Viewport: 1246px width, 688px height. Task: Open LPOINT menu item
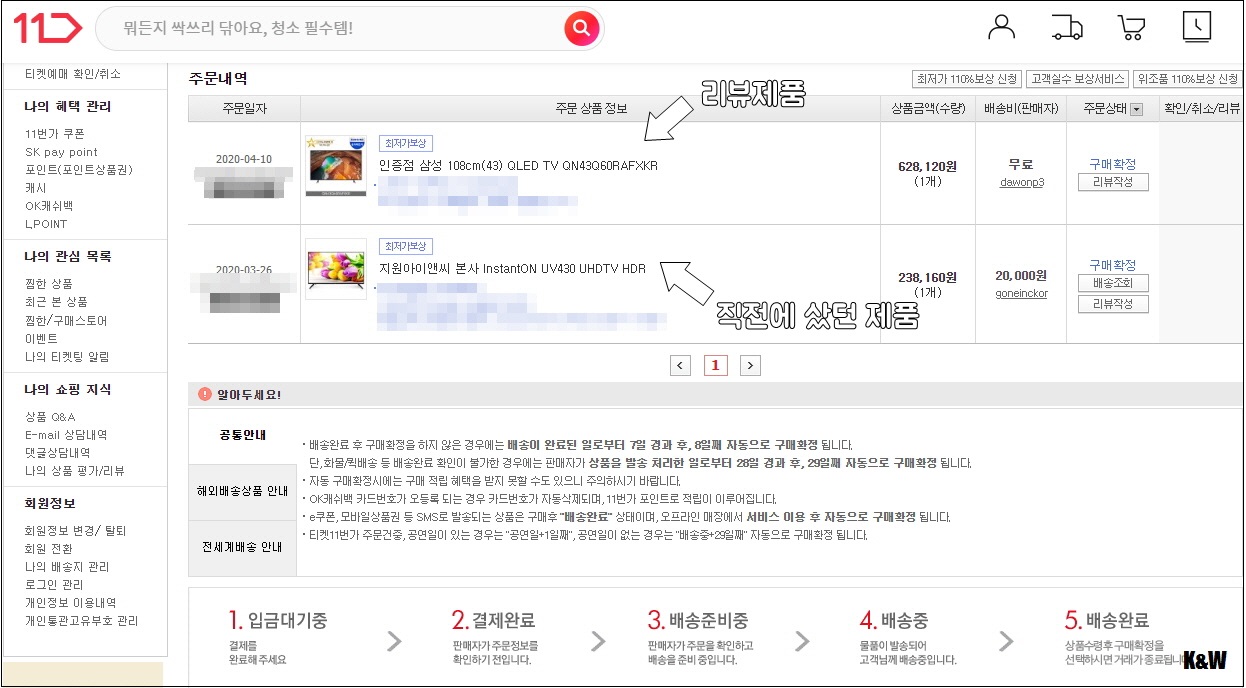pyautogui.click(x=46, y=224)
